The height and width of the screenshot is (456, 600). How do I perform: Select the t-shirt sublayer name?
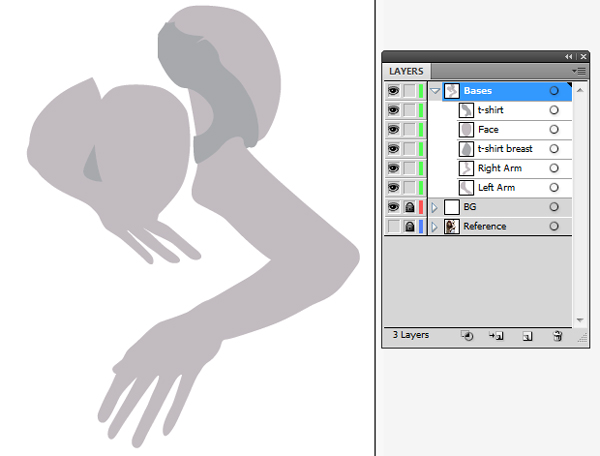click(x=491, y=110)
